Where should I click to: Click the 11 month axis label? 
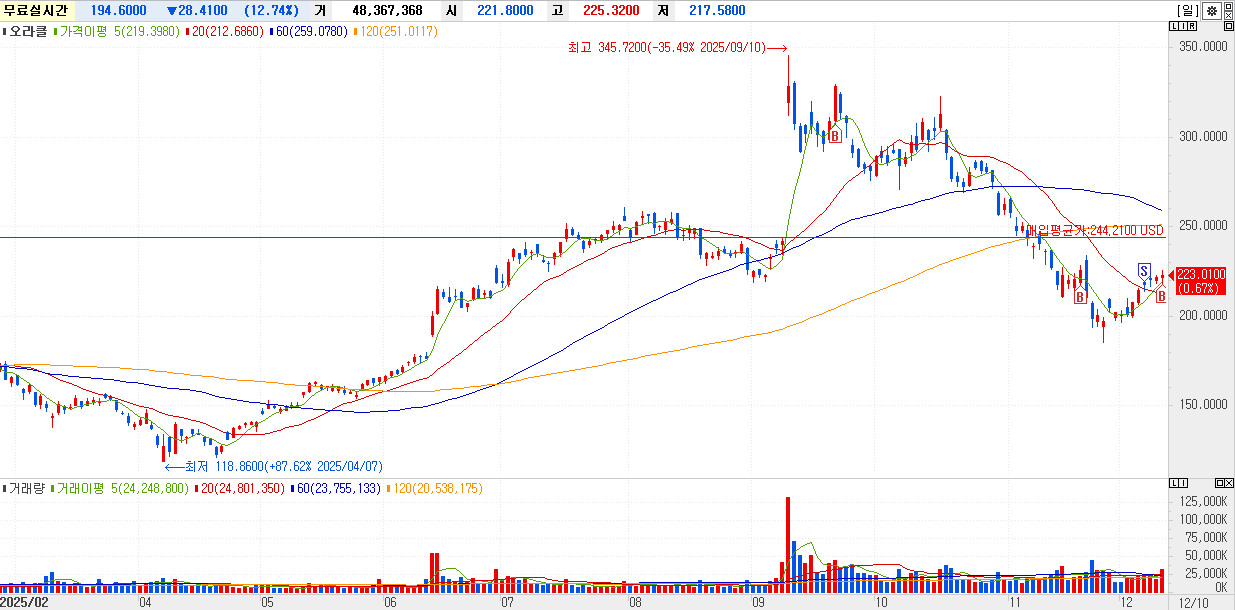coord(1015,602)
